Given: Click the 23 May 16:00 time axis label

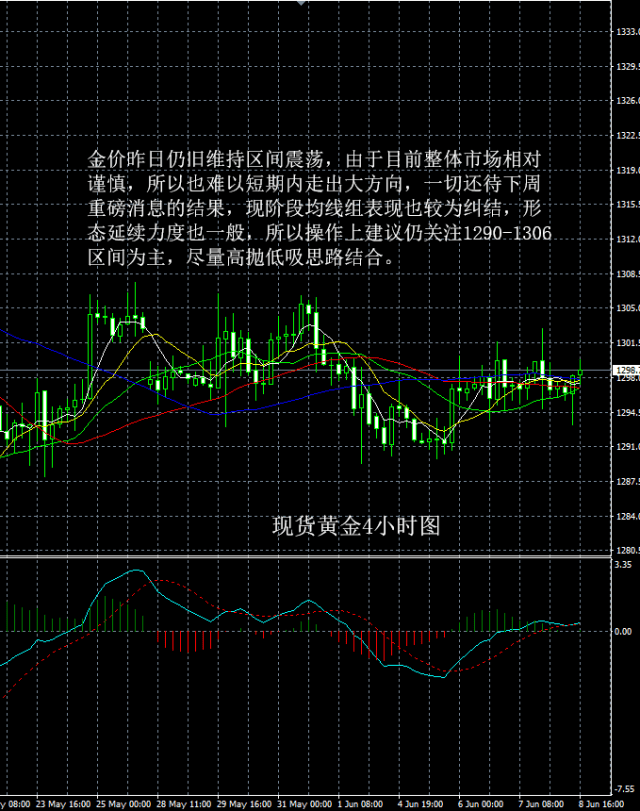Looking at the screenshot, I should 64,804.
